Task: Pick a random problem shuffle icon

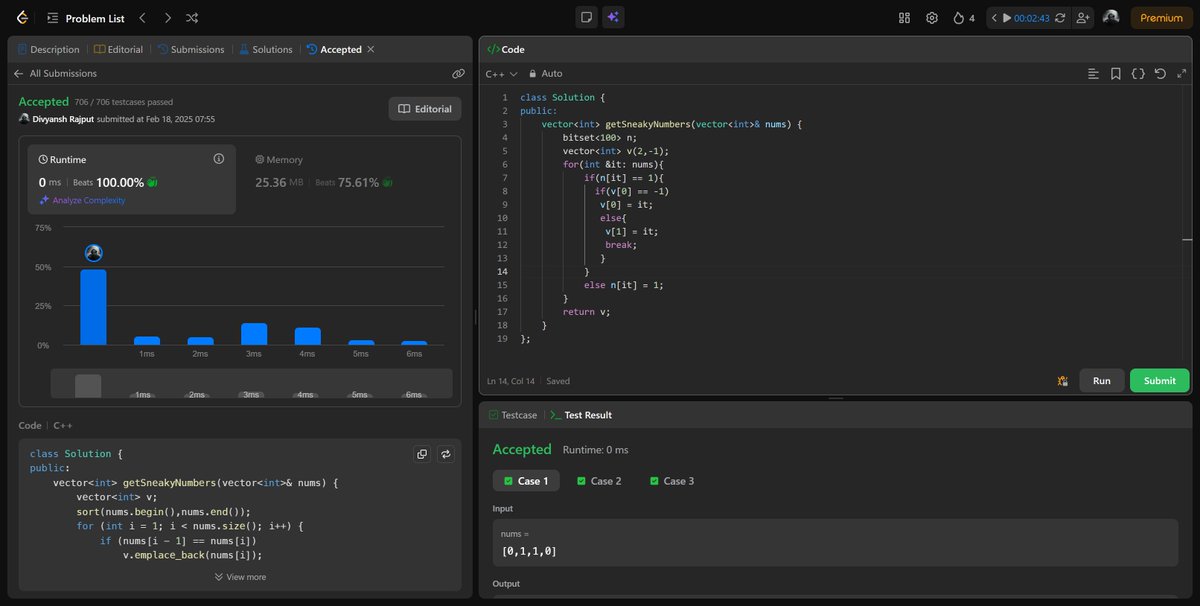Action: pos(192,18)
